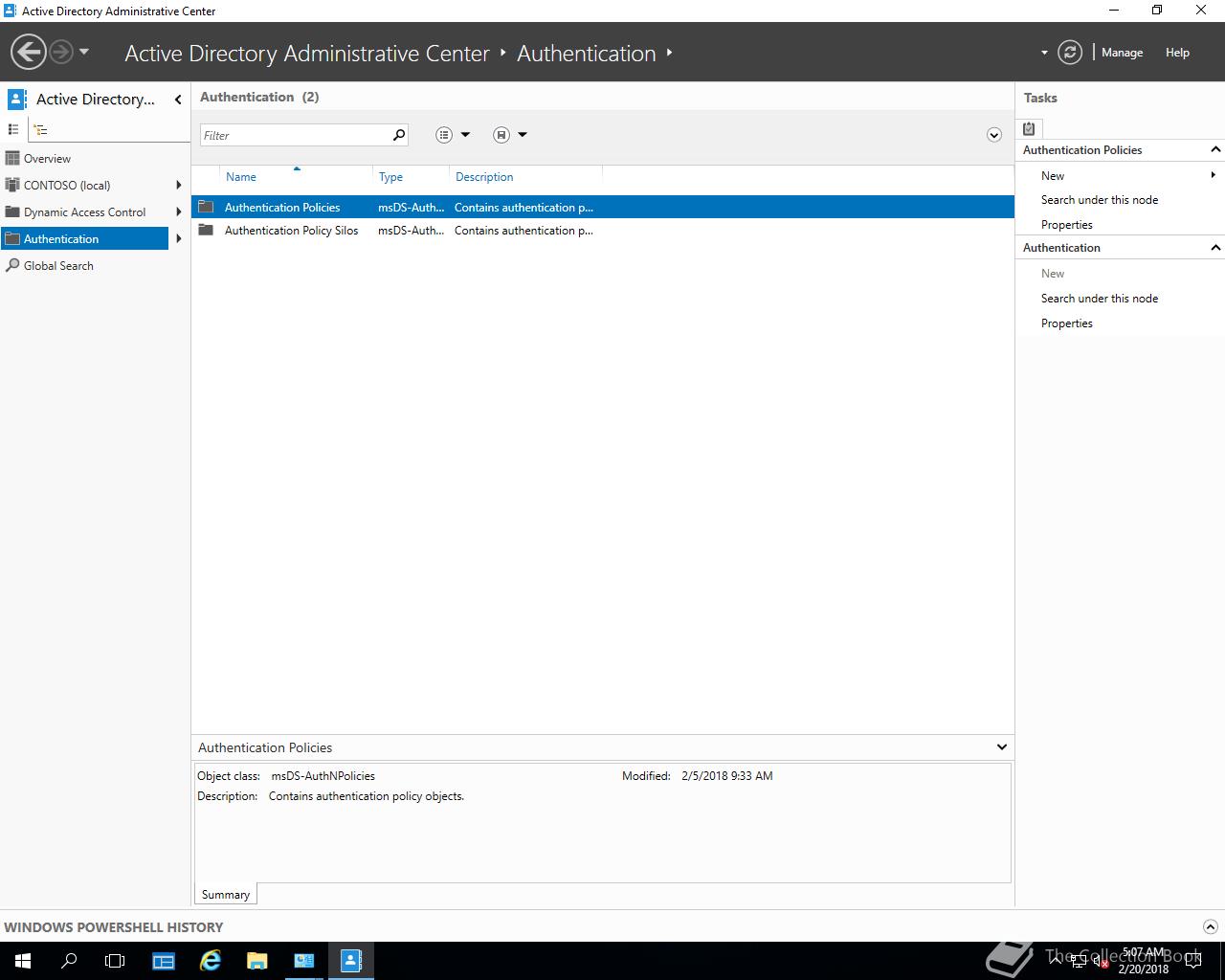This screenshot has width=1225, height=980.
Task: Click the Filter text box
Action: [x=295, y=135]
